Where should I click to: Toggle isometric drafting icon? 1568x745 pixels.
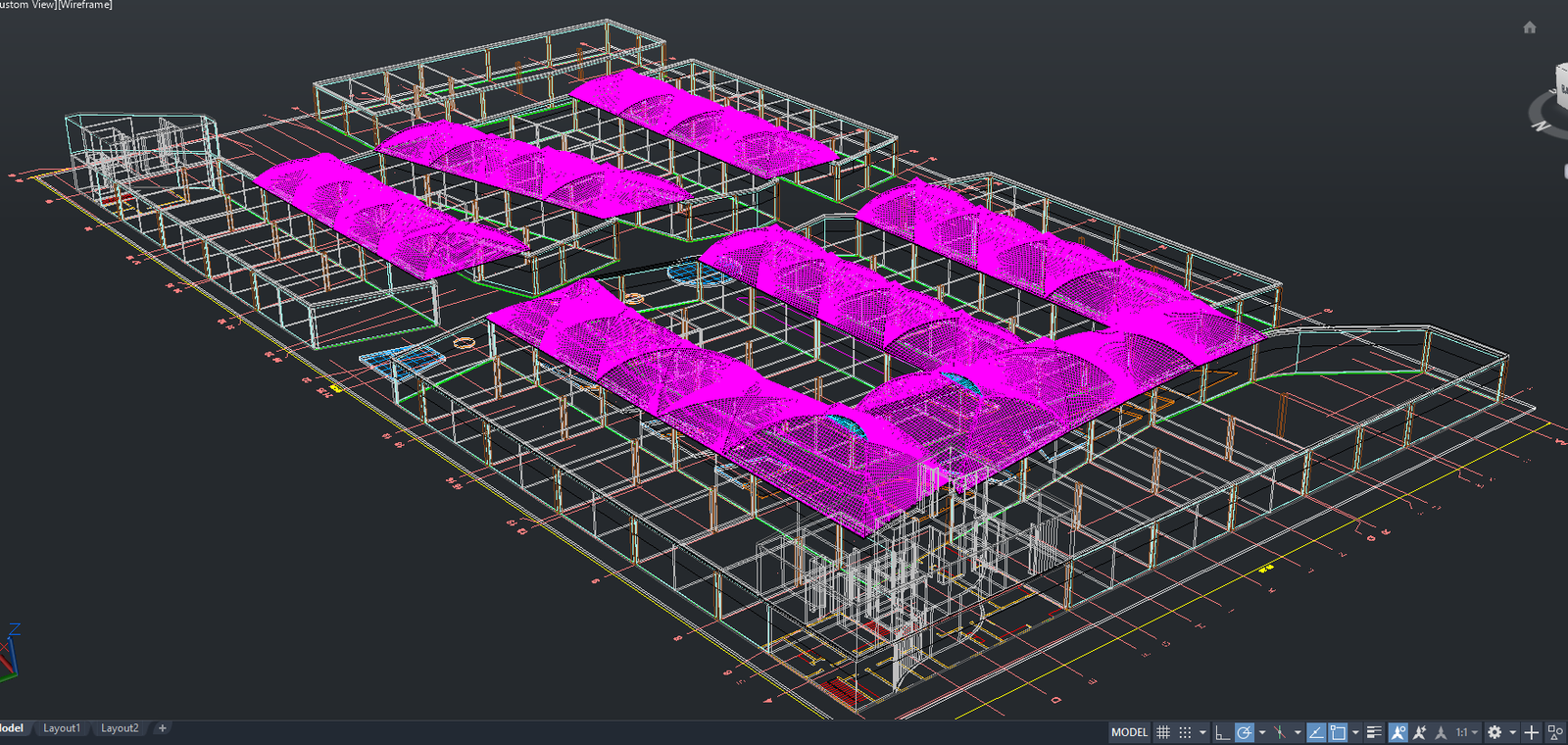coord(1280,732)
